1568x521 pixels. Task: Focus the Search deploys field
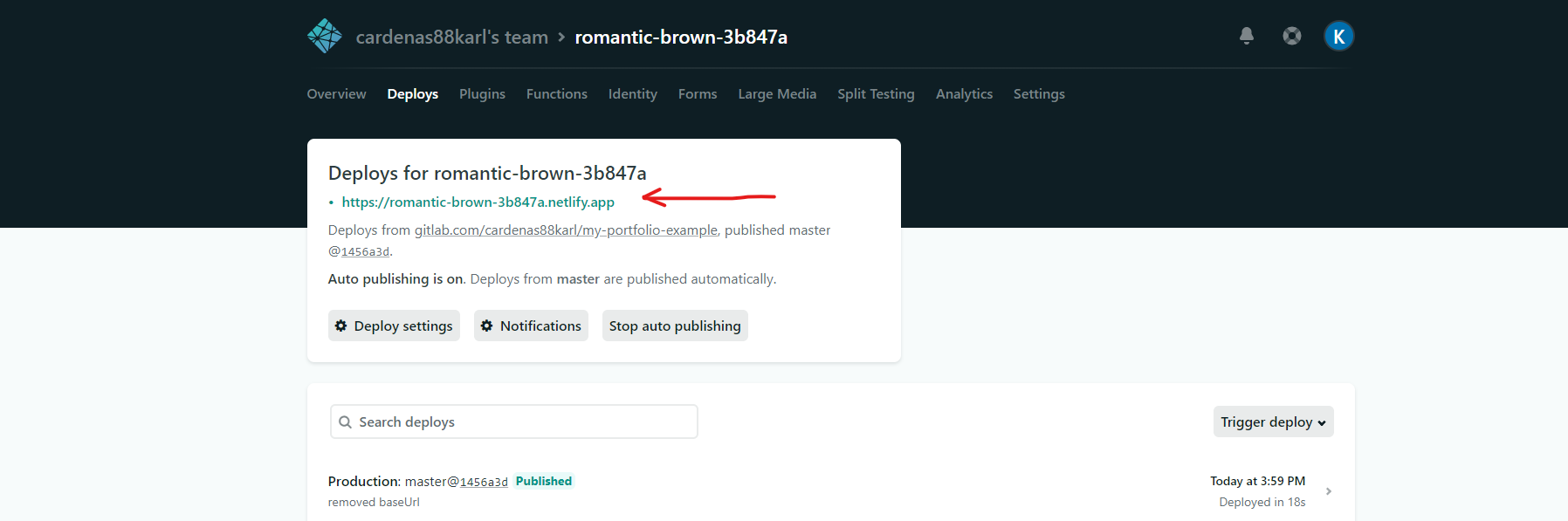pyautogui.click(x=514, y=422)
